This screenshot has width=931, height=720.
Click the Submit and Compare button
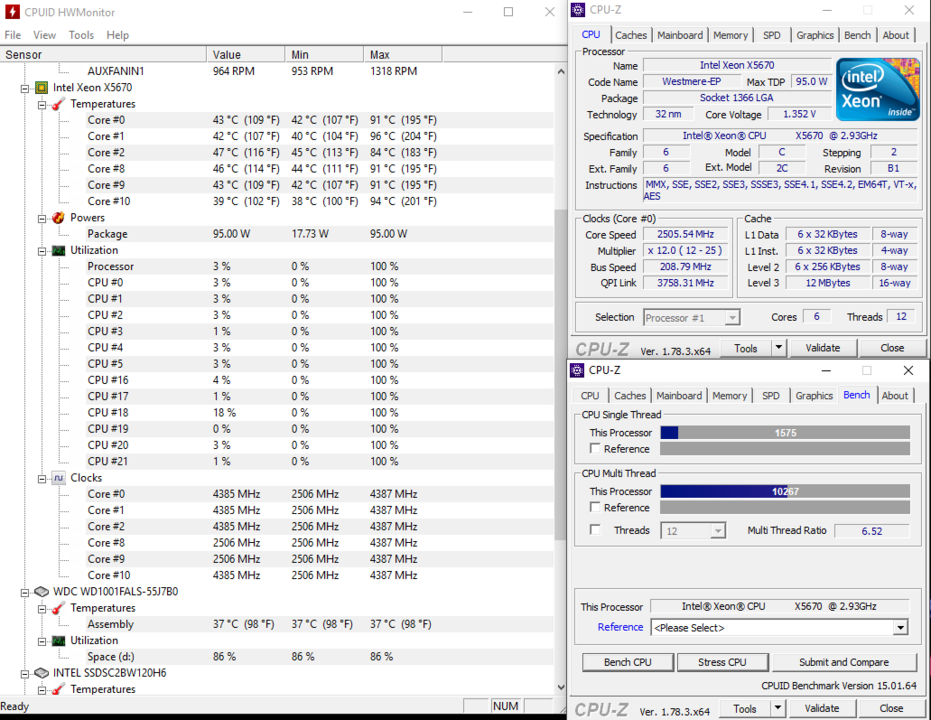pos(844,662)
